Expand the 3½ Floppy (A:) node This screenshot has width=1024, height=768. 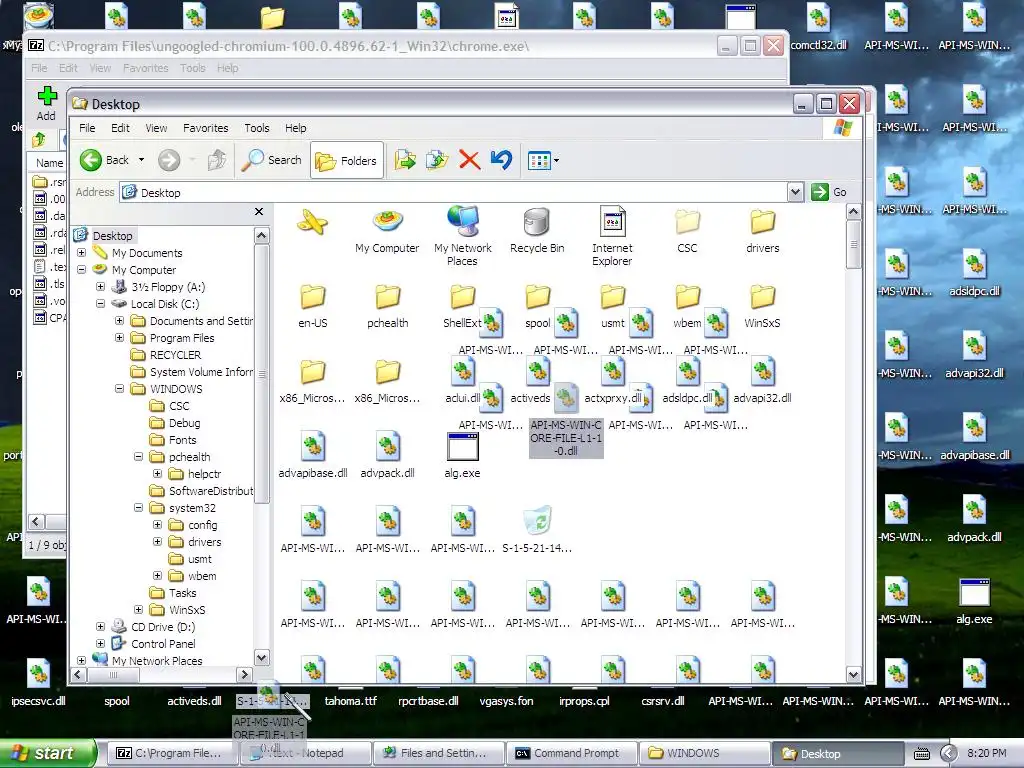coord(101,287)
